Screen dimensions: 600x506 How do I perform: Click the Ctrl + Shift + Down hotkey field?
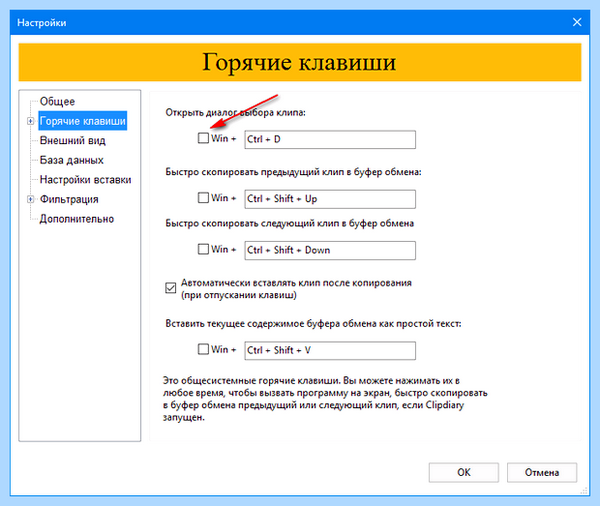[330, 250]
